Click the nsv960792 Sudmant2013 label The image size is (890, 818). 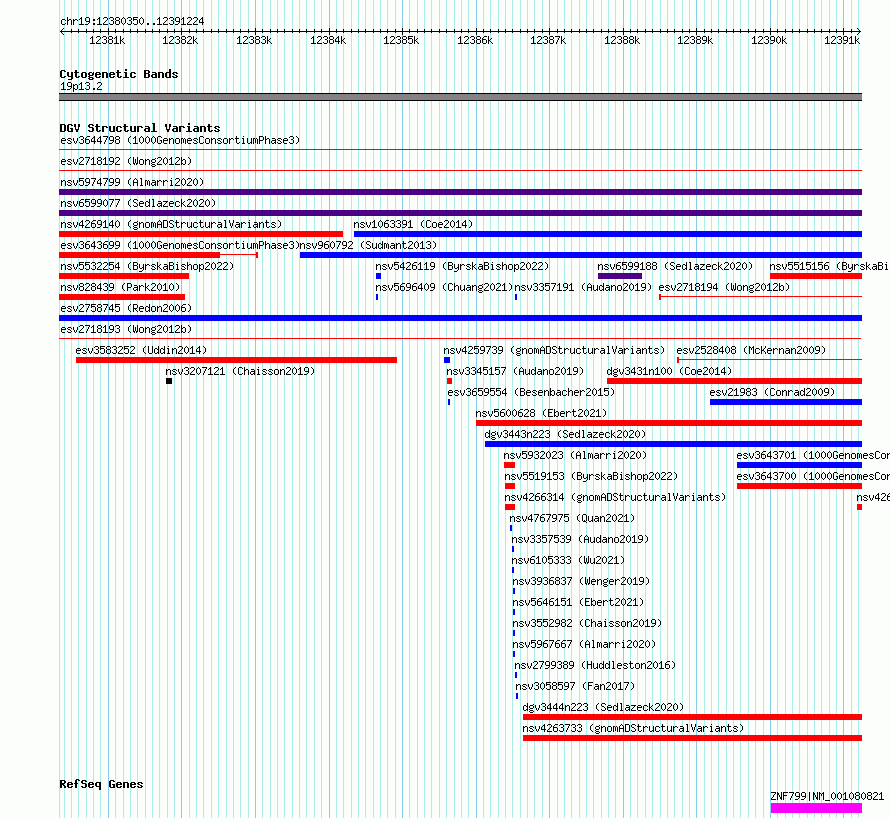368,245
